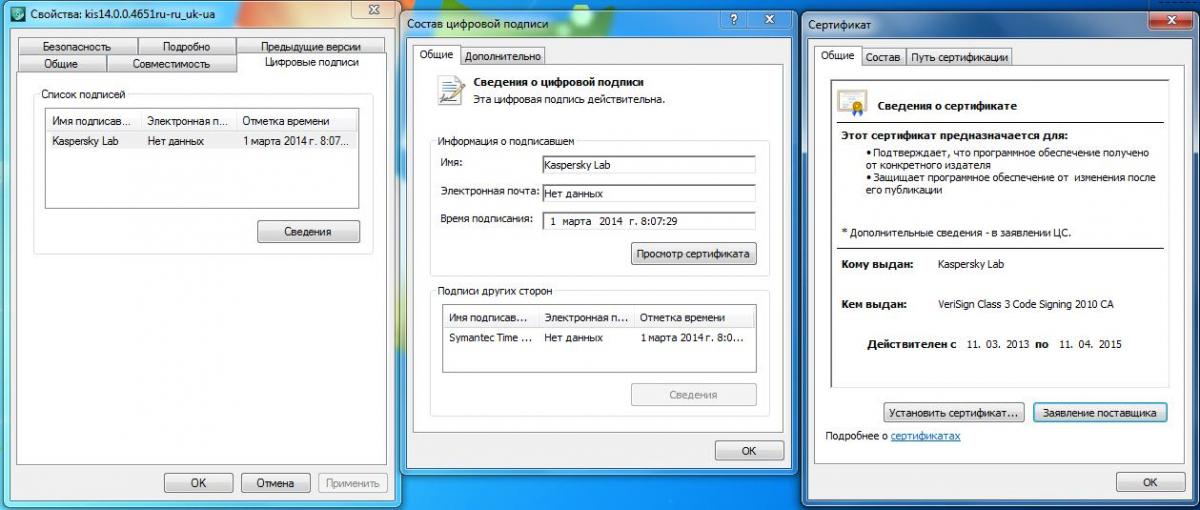Click Просмотр сертификата button
This screenshot has width=1200, height=510.
point(694,254)
